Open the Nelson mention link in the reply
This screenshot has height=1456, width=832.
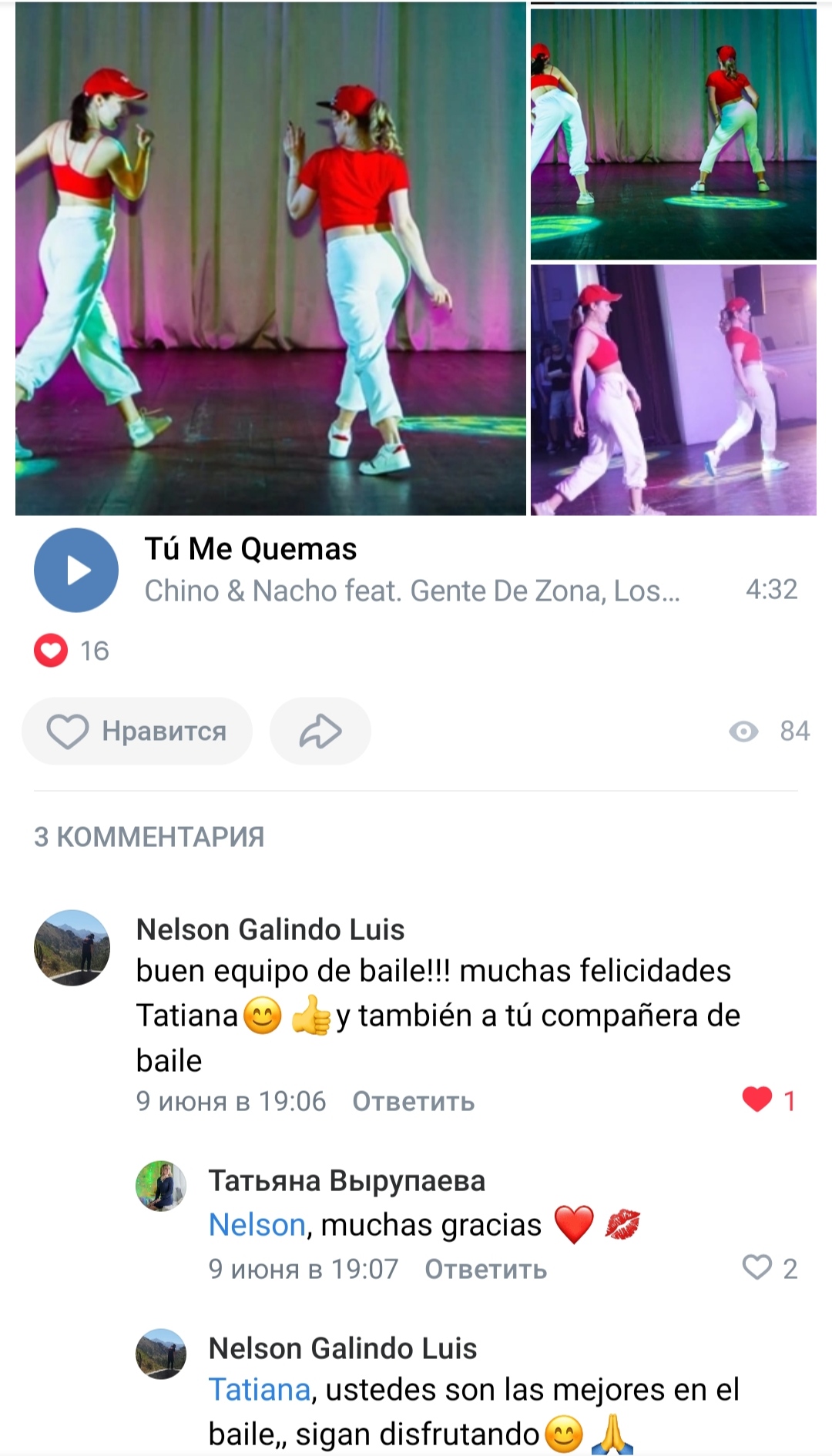pos(257,1224)
